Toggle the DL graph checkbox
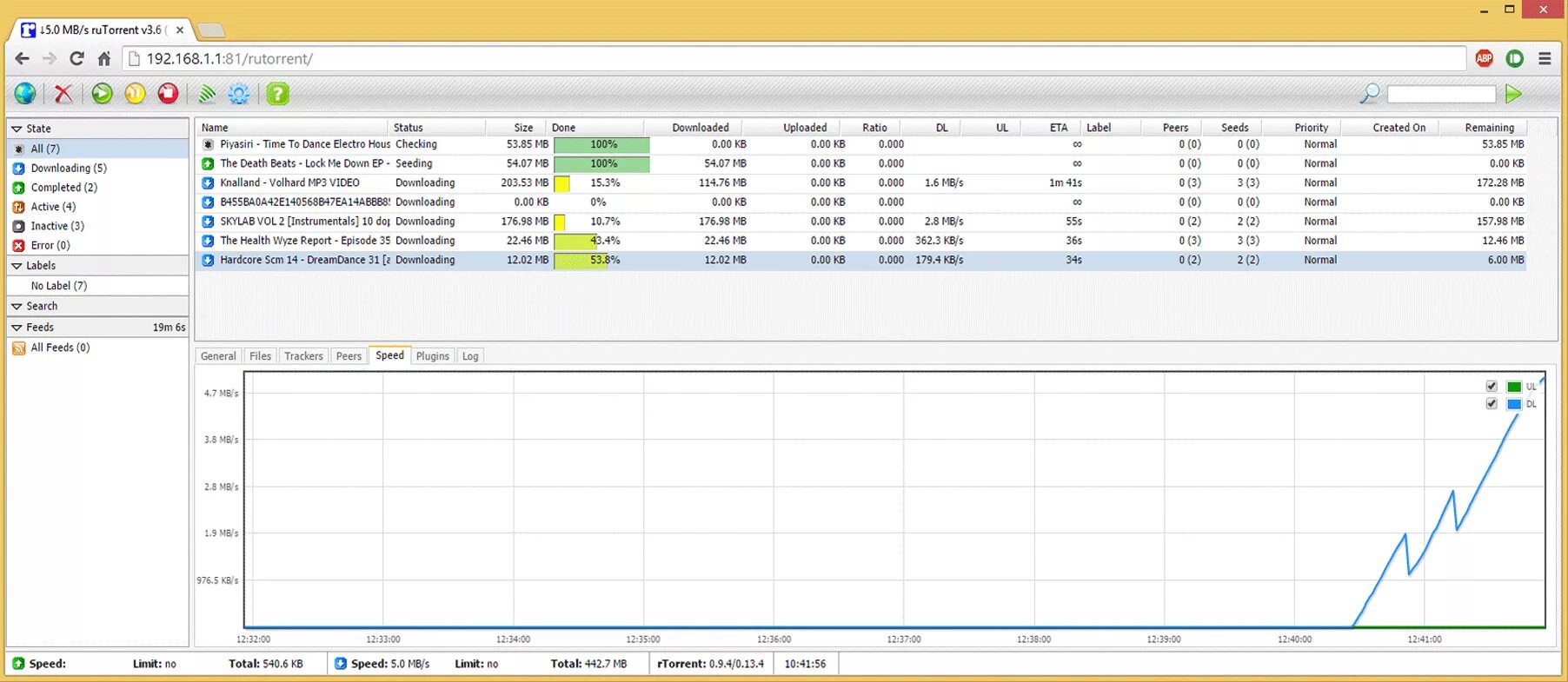 [x=1492, y=404]
